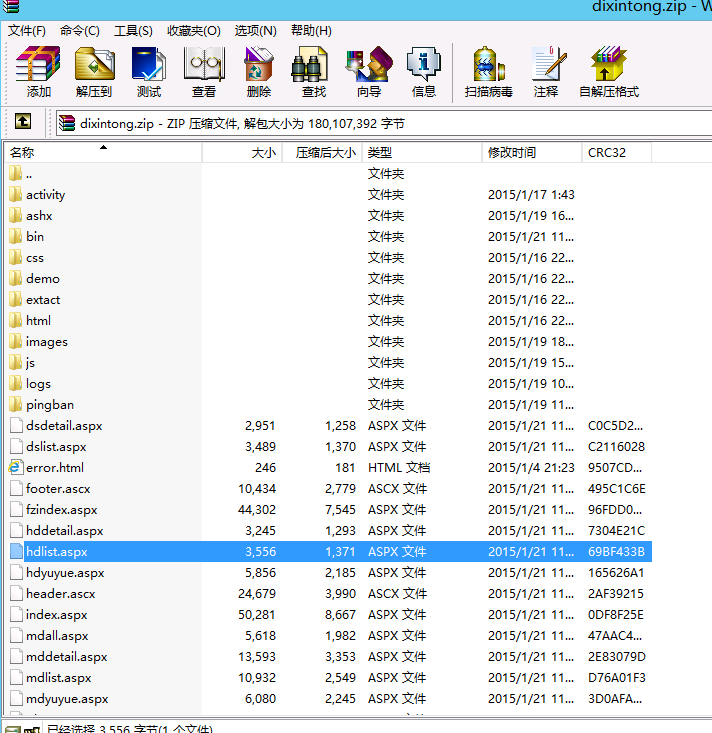Select the mdyuyue.aspx file name

67,699
